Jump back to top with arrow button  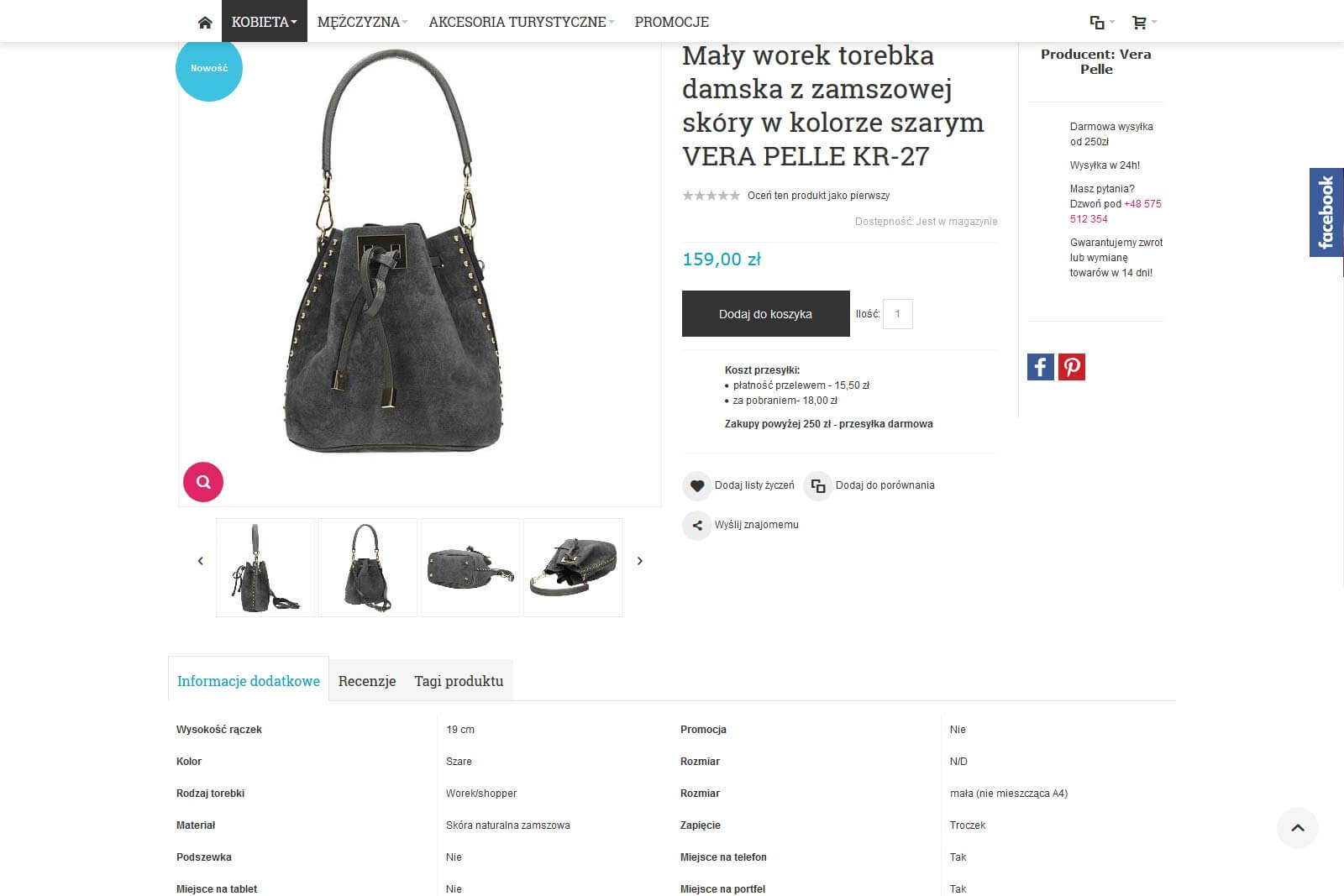1298,828
